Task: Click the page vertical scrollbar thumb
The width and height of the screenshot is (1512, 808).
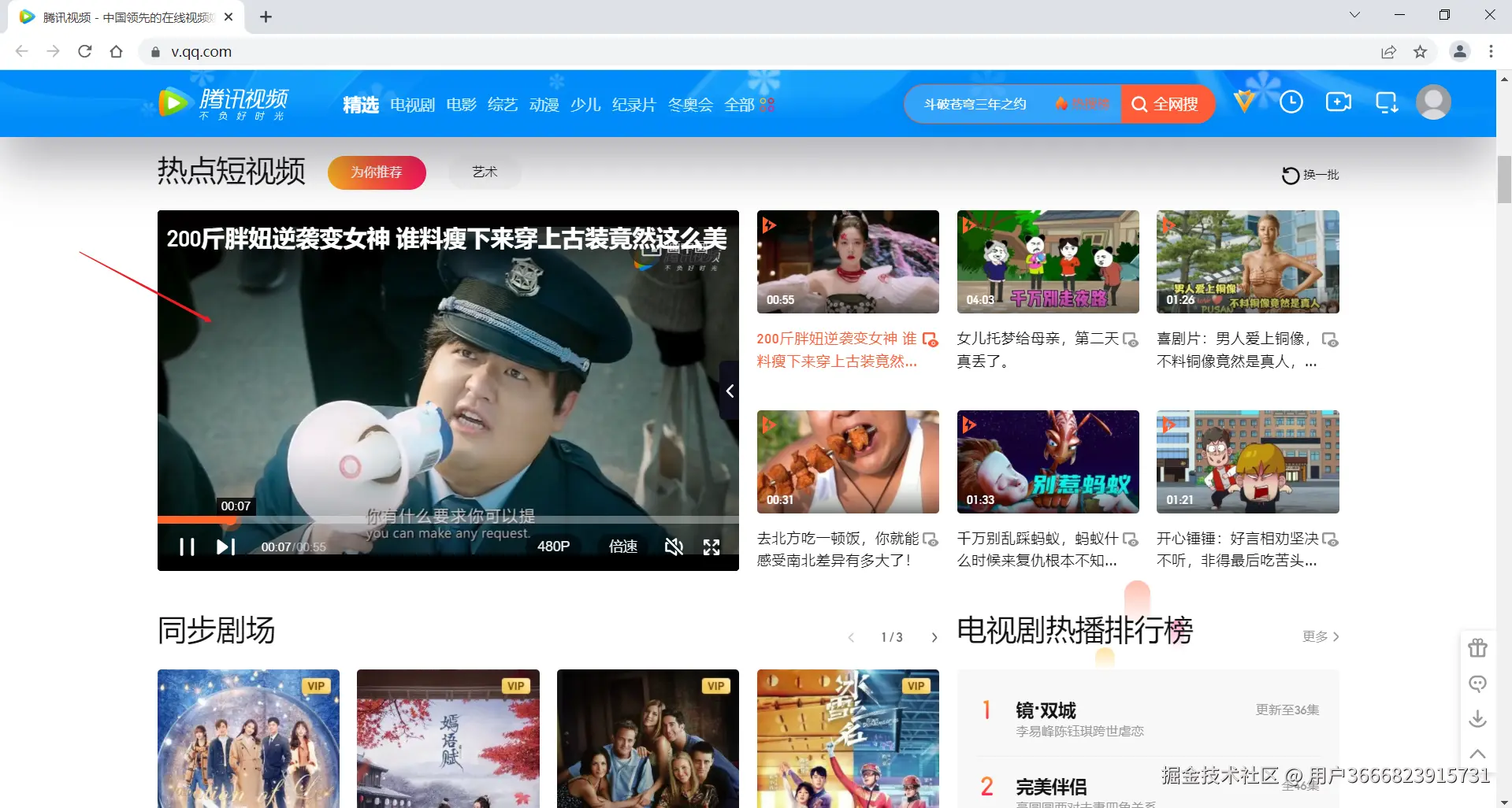Action: (1504, 180)
